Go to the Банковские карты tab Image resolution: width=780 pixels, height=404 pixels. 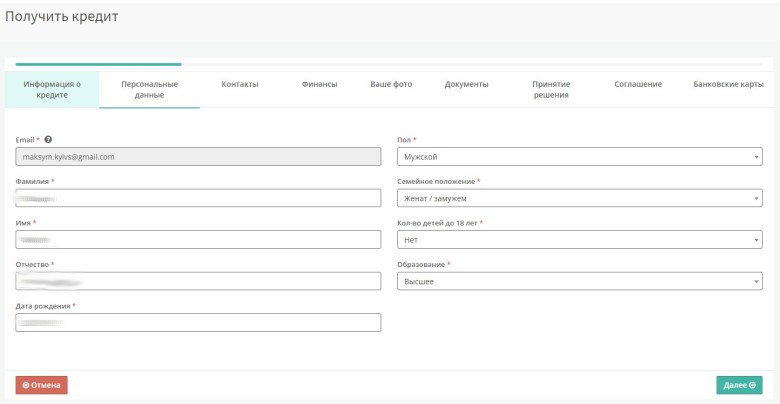tap(727, 85)
